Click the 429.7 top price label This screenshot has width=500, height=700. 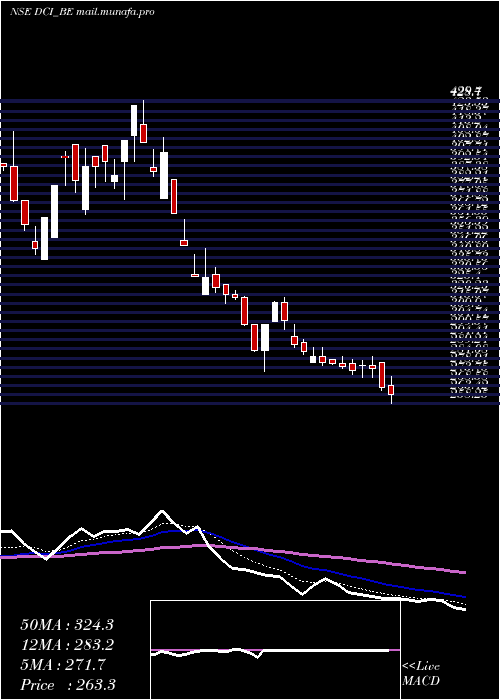point(466,92)
